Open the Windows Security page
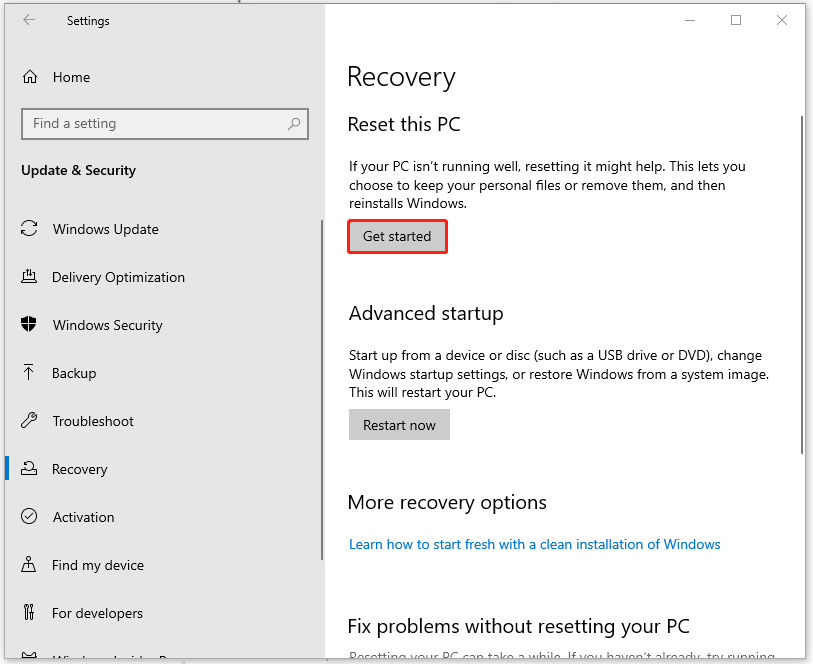 (x=107, y=325)
